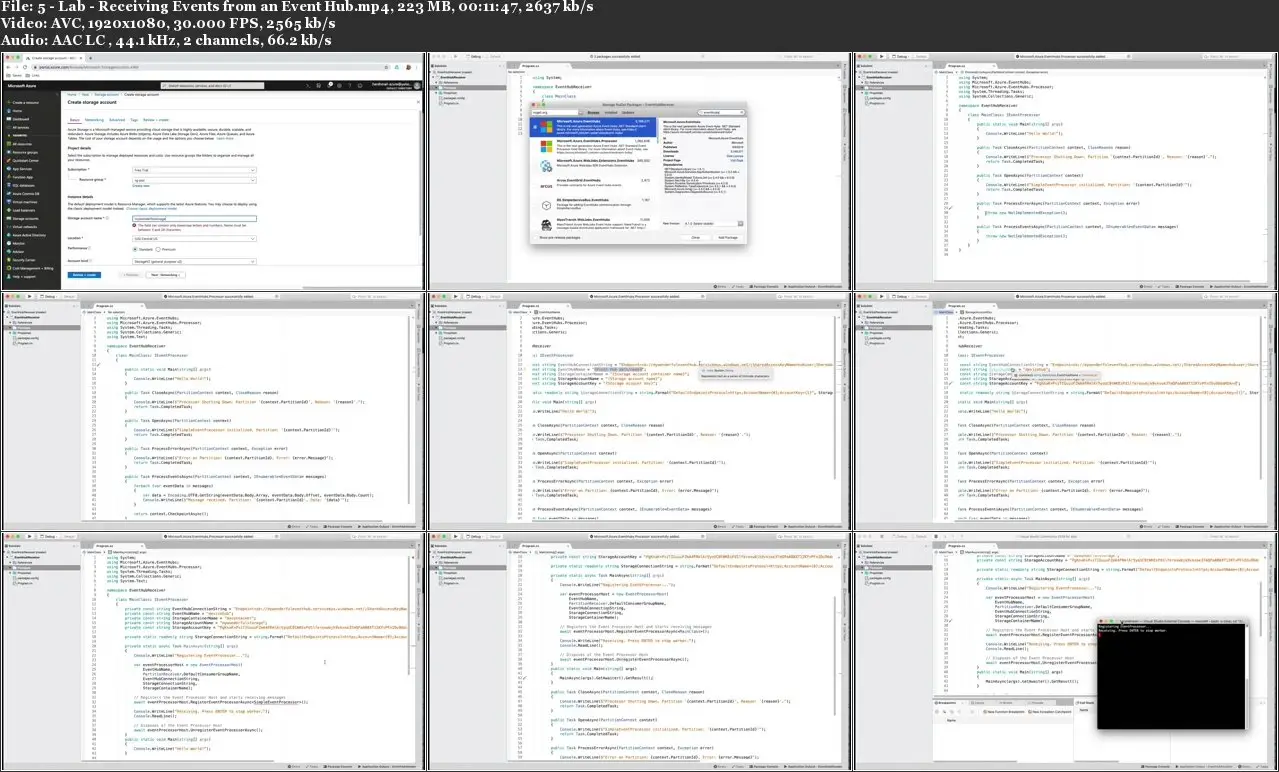Open the frame showing the black terminal window

(x=1065, y=650)
